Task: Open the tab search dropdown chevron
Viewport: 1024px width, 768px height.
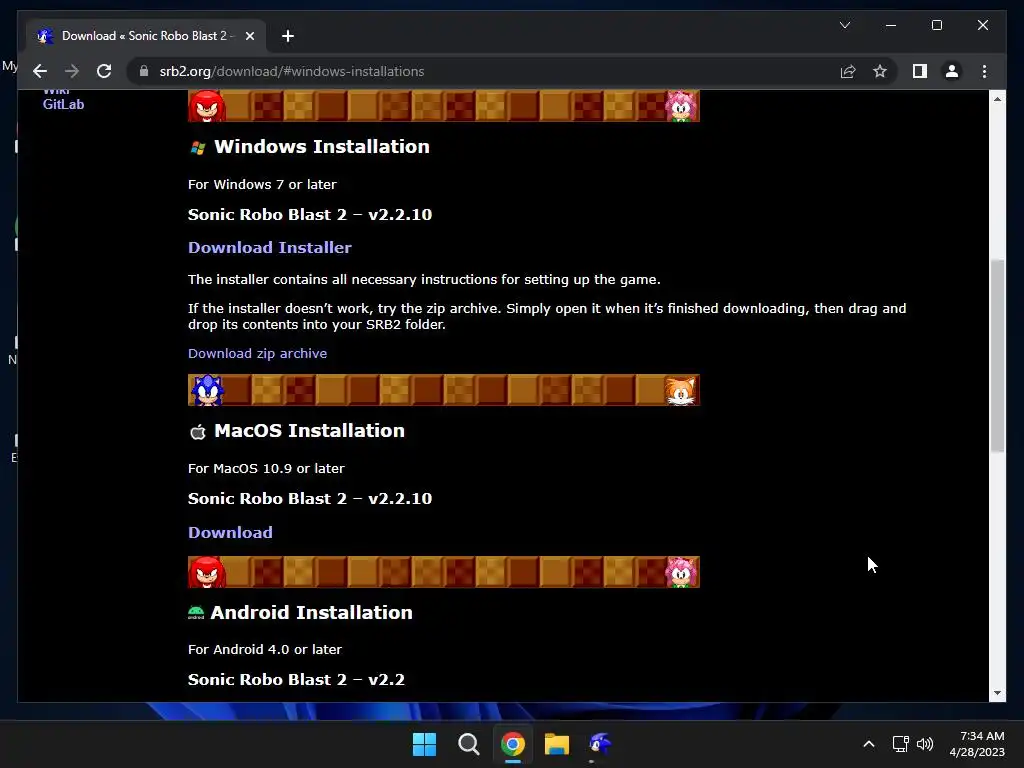Action: (844, 25)
